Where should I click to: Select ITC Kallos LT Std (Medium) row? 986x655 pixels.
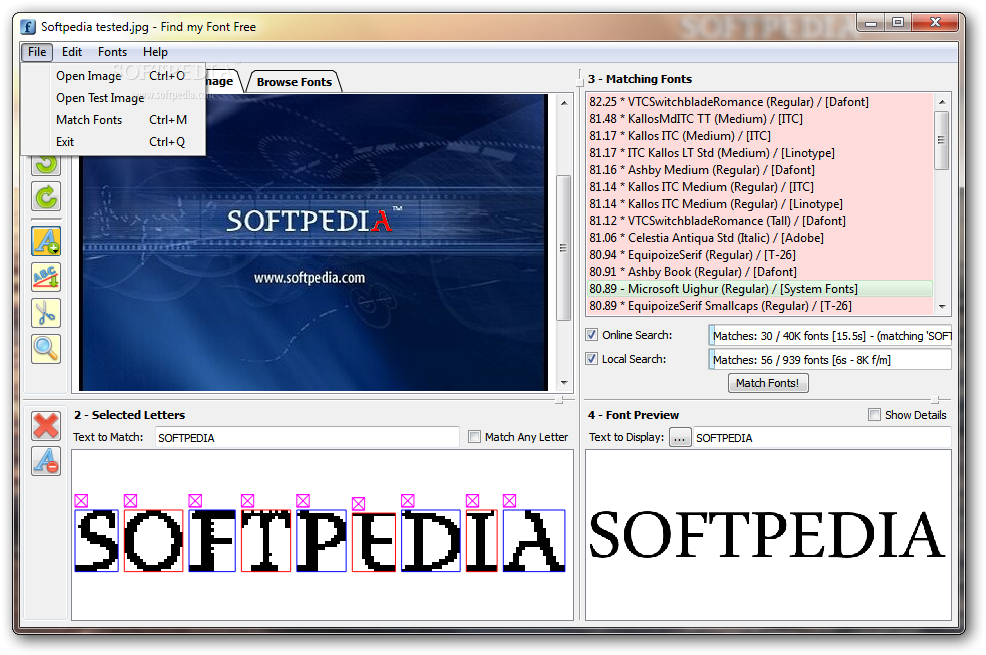point(760,153)
